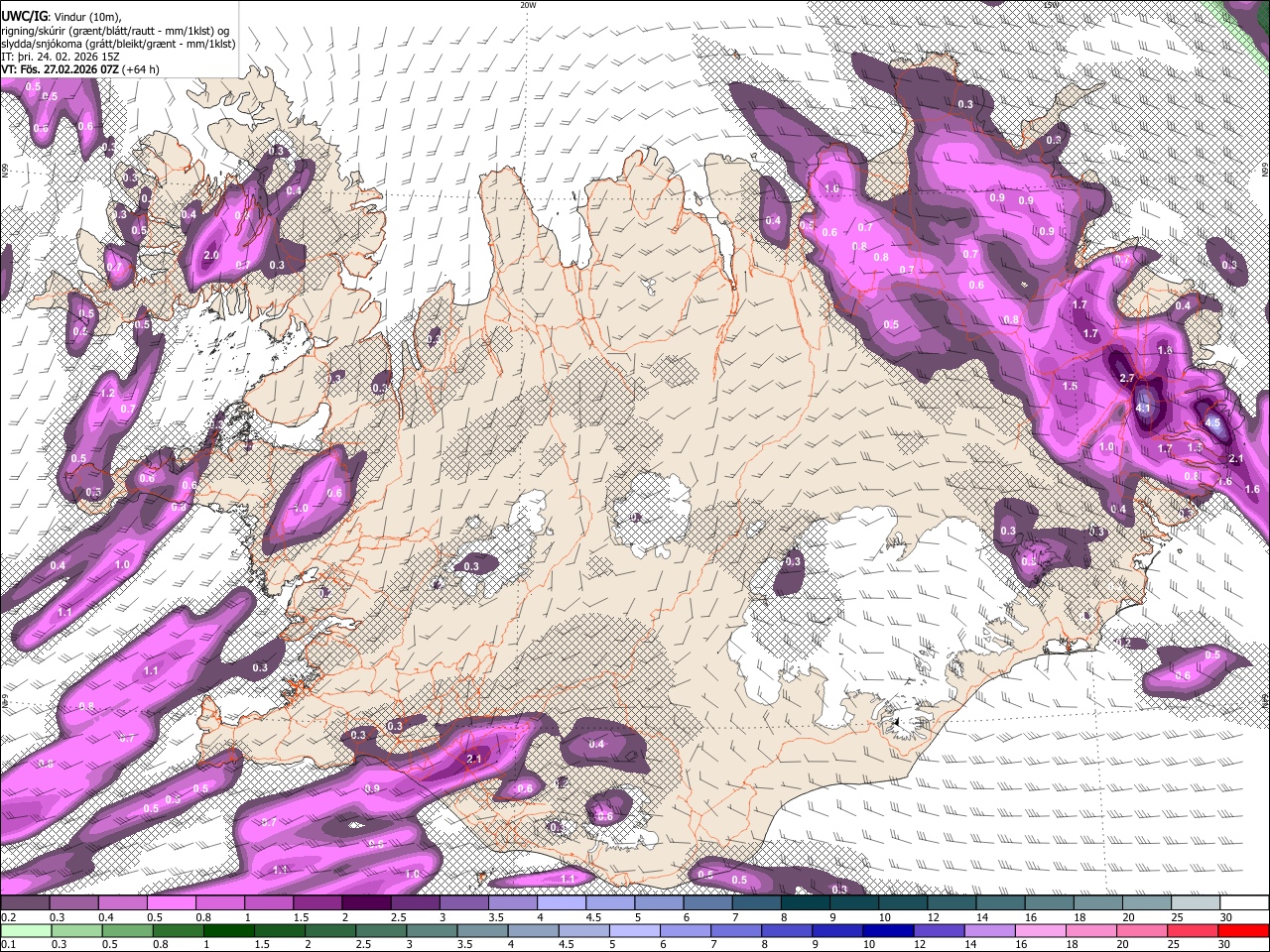Click the dark teal swatch between 8 and 9, top row
Screen dimensions: 1270x952
pos(806,903)
